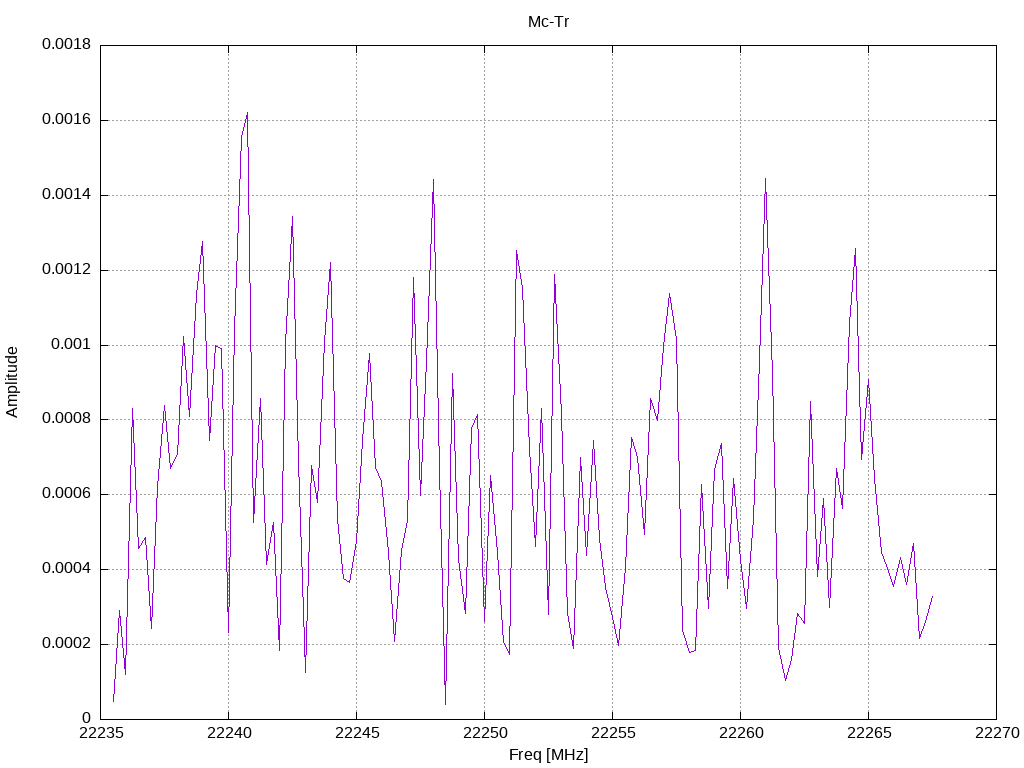This screenshot has height=768, width=1024.
Task: Click the 0.001 y-axis tick label
Action: [x=71, y=344]
